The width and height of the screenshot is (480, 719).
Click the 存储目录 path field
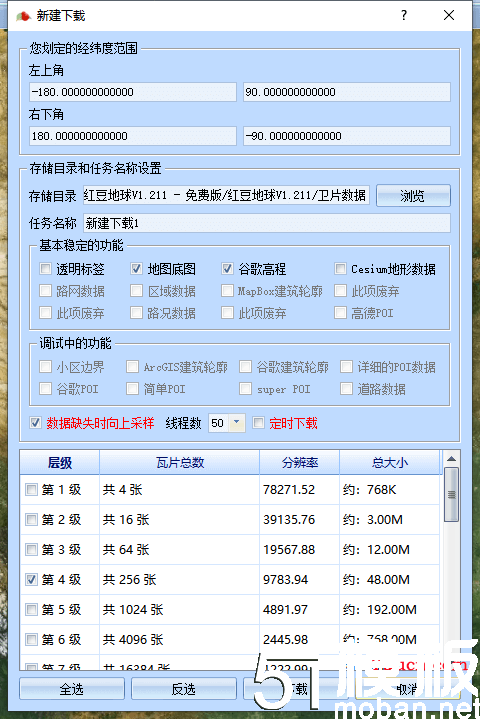click(226, 195)
